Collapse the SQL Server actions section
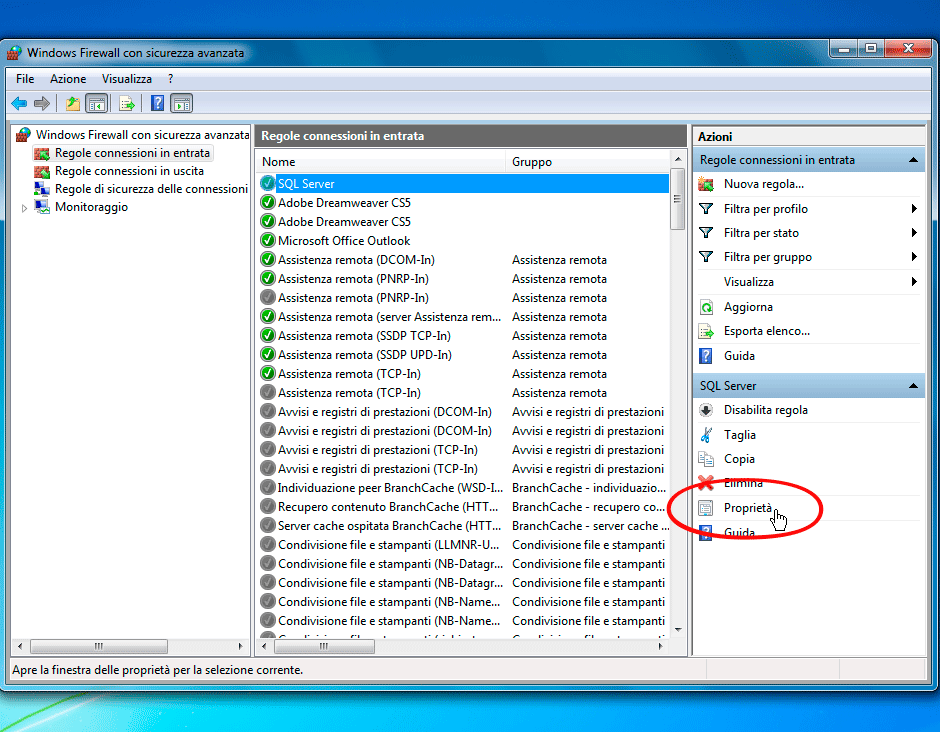 tap(913, 386)
